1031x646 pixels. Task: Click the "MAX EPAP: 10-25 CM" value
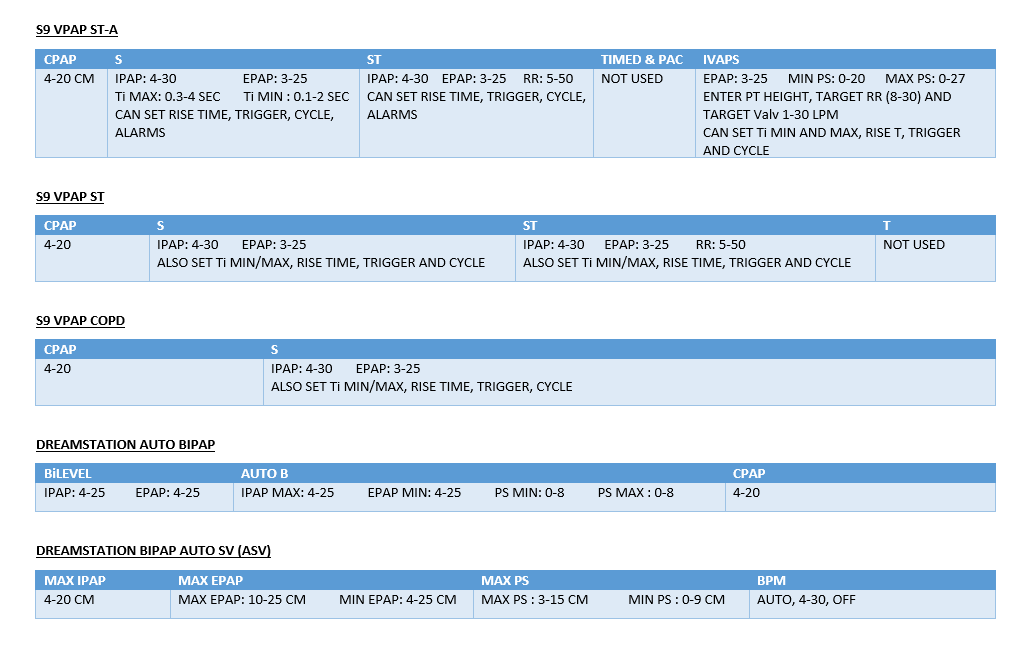242,600
